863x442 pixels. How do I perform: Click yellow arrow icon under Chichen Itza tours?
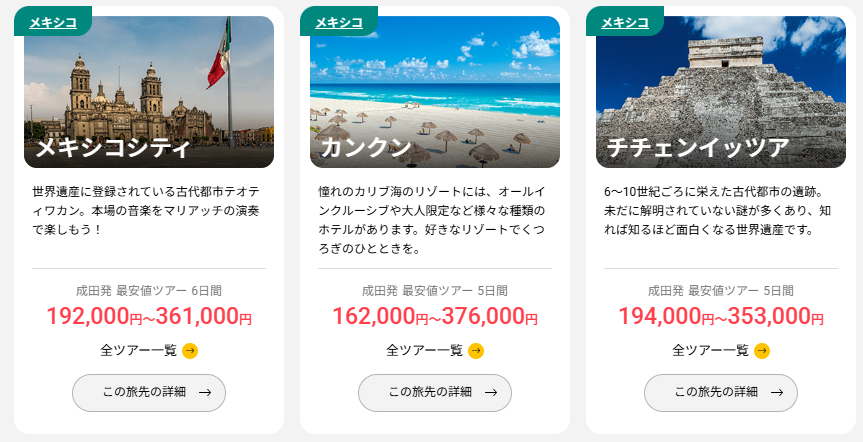(762, 350)
